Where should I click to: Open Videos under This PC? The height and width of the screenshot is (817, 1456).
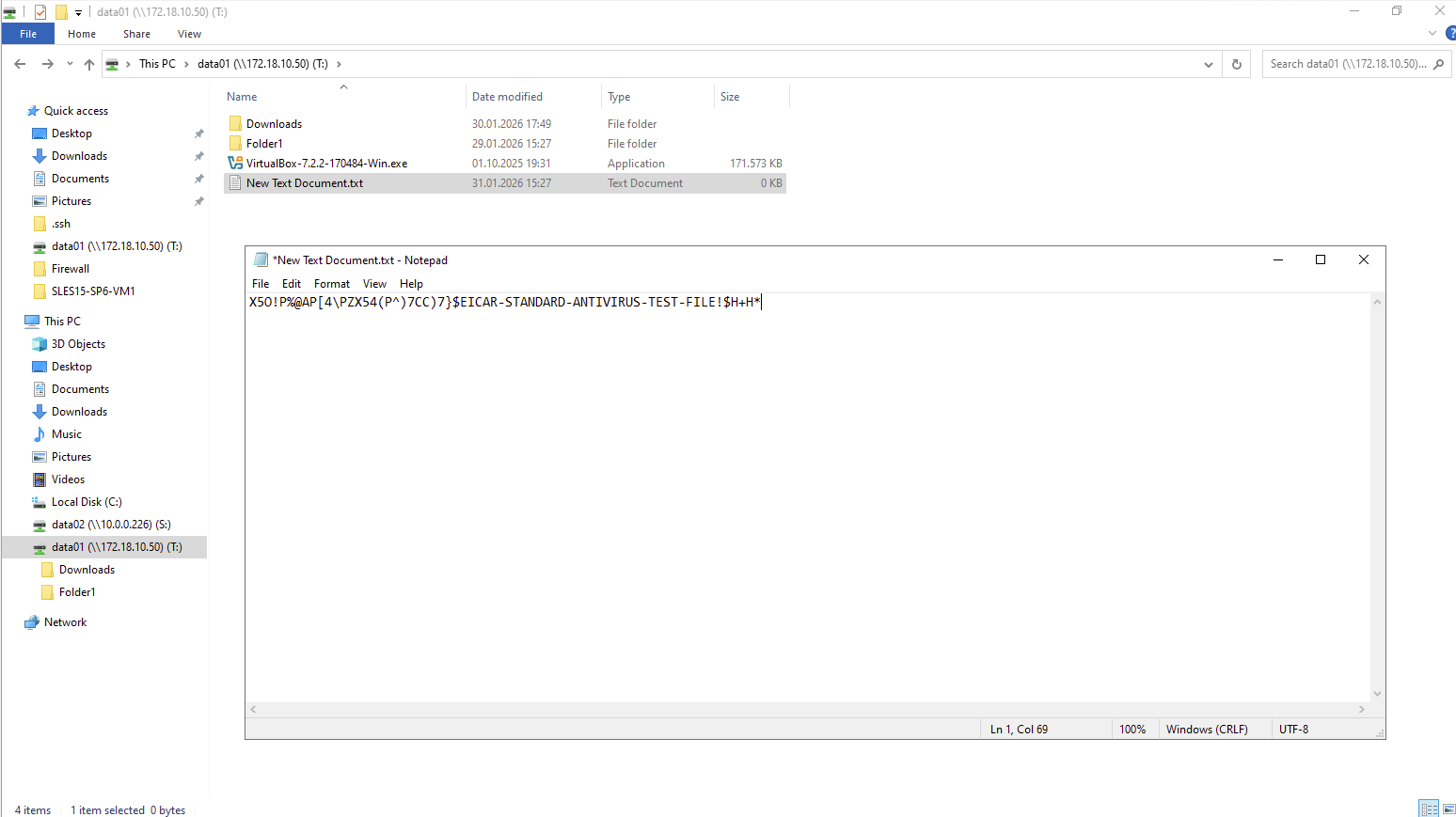68,479
